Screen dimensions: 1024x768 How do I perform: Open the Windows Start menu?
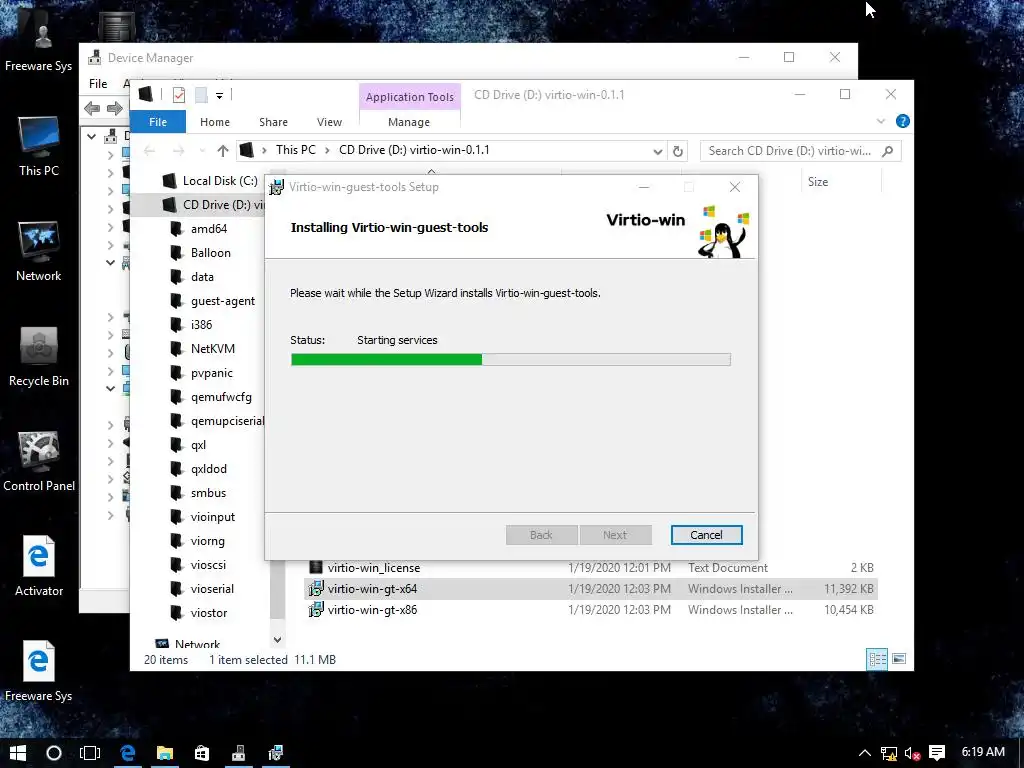click(18, 753)
